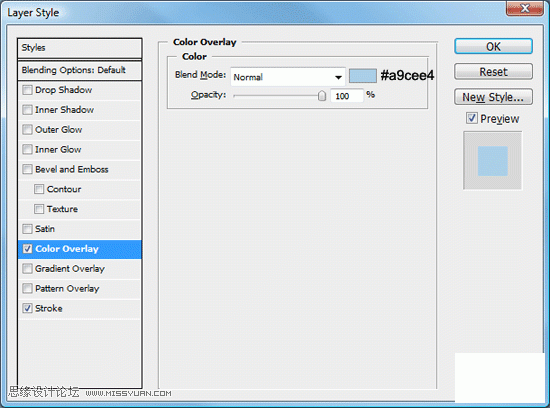The height and width of the screenshot is (408, 550).
Task: Select the Satin label
Action: pyautogui.click(x=45, y=229)
